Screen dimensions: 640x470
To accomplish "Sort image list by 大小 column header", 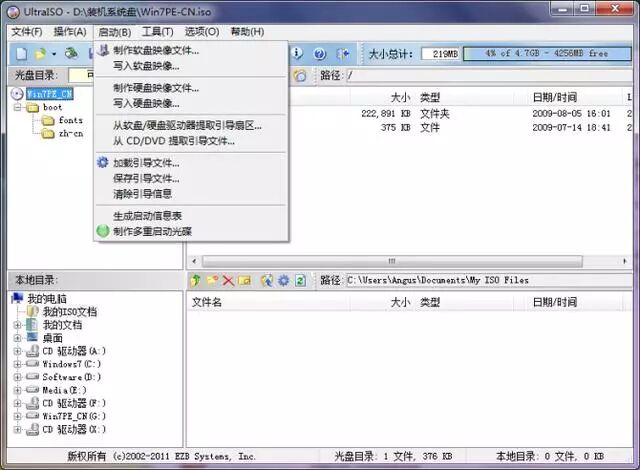I will (380, 97).
